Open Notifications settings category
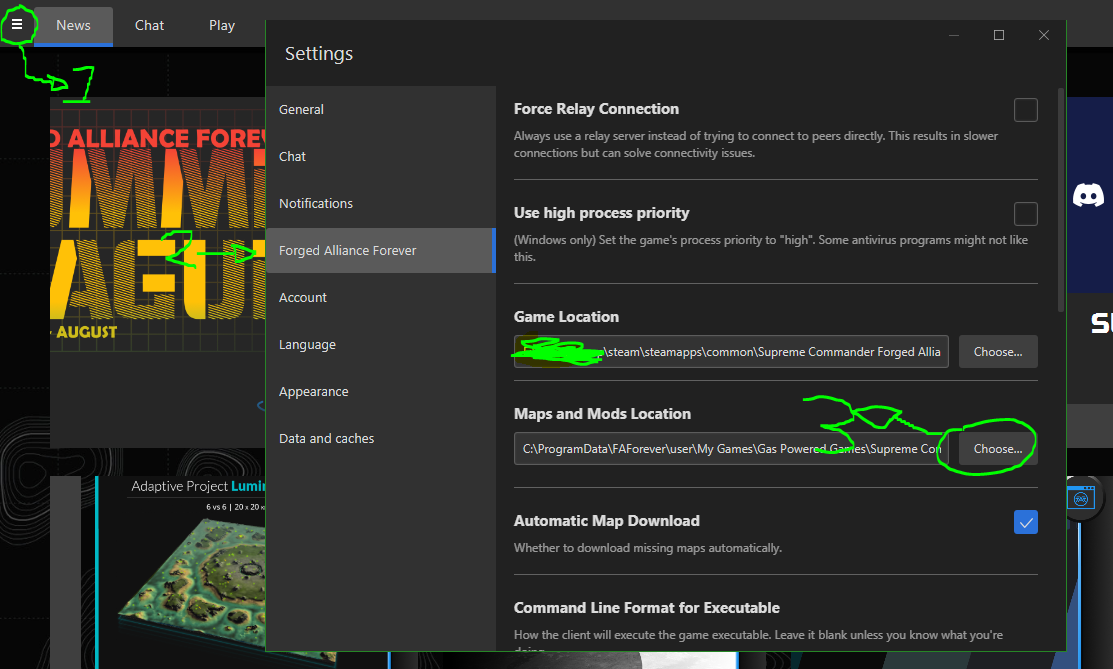1113x669 pixels. [380, 203]
